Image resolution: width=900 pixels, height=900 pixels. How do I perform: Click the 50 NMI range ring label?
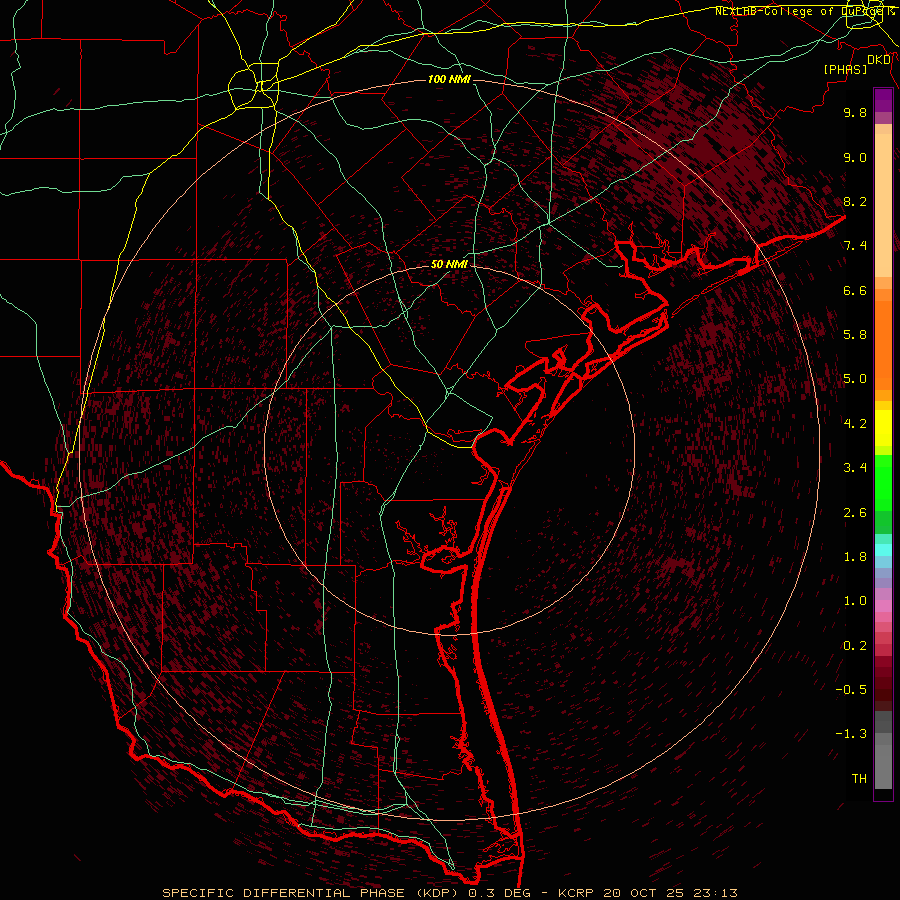point(449,264)
